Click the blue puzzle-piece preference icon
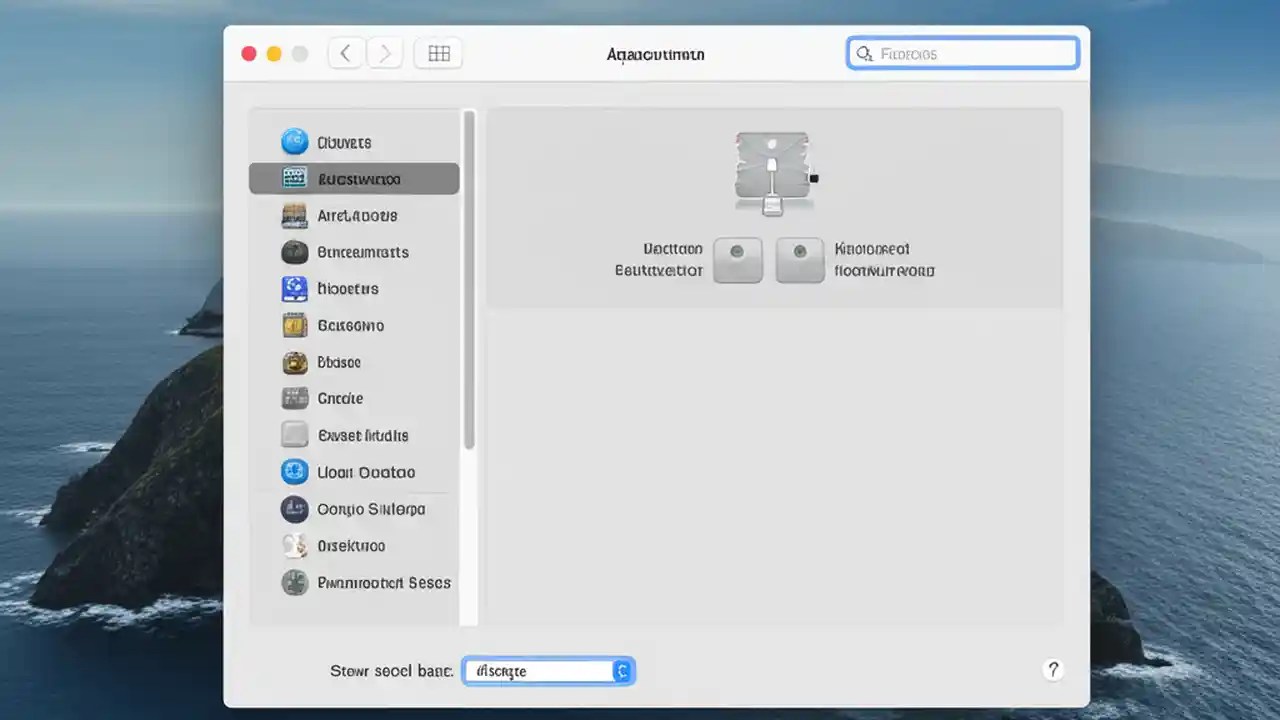Viewport: 1280px width, 720px height. coord(294,288)
